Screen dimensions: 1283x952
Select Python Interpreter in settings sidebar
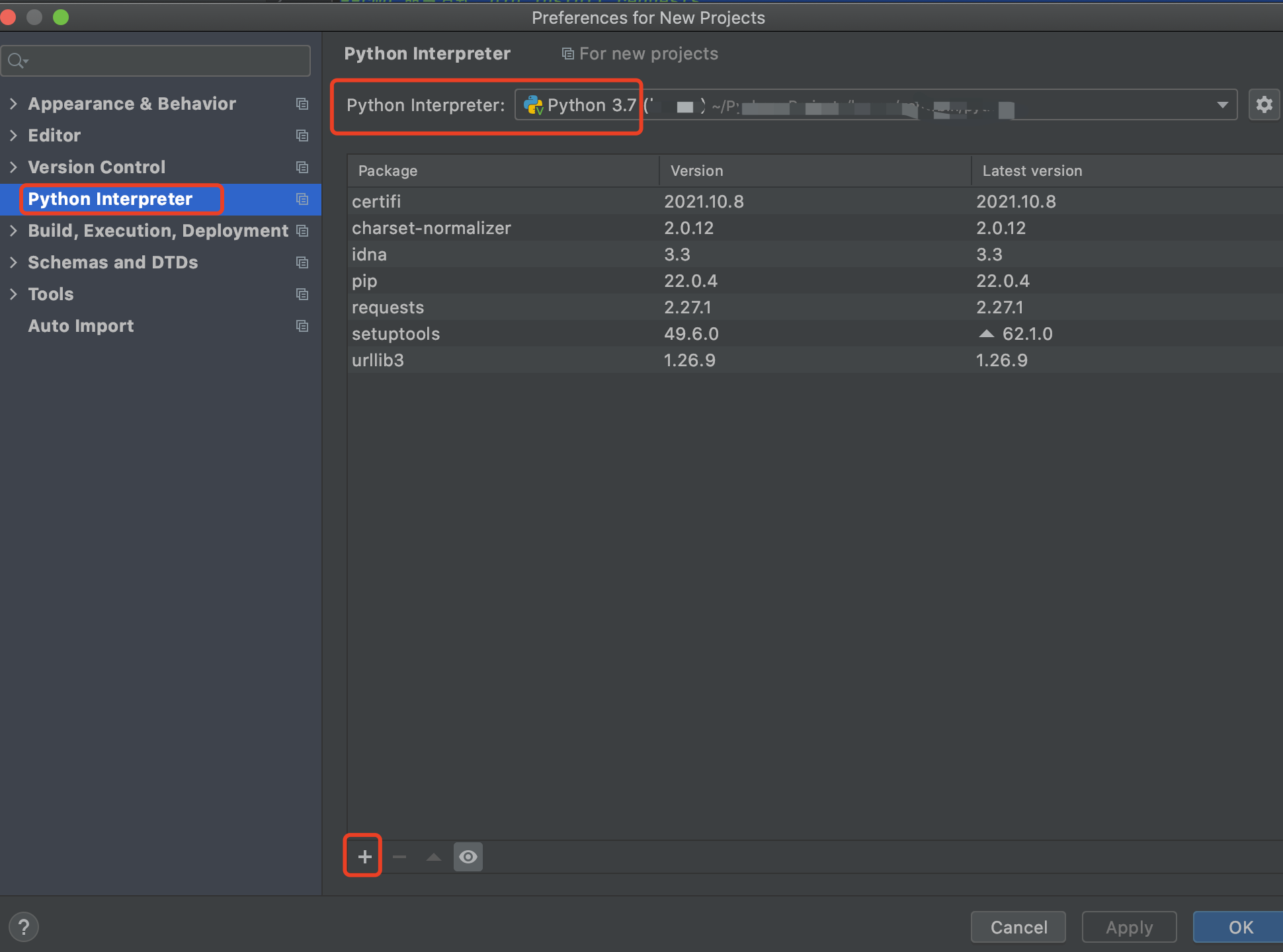click(x=110, y=199)
